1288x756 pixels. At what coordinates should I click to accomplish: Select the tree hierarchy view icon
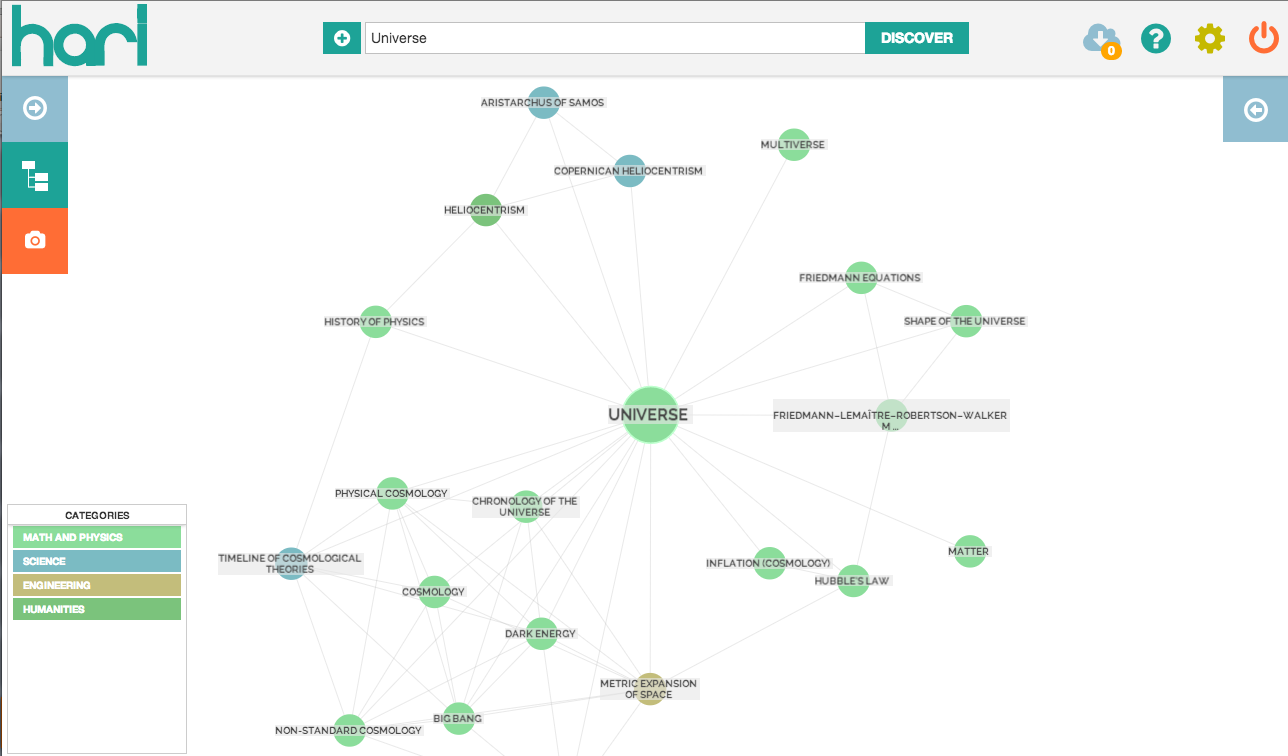tap(35, 175)
